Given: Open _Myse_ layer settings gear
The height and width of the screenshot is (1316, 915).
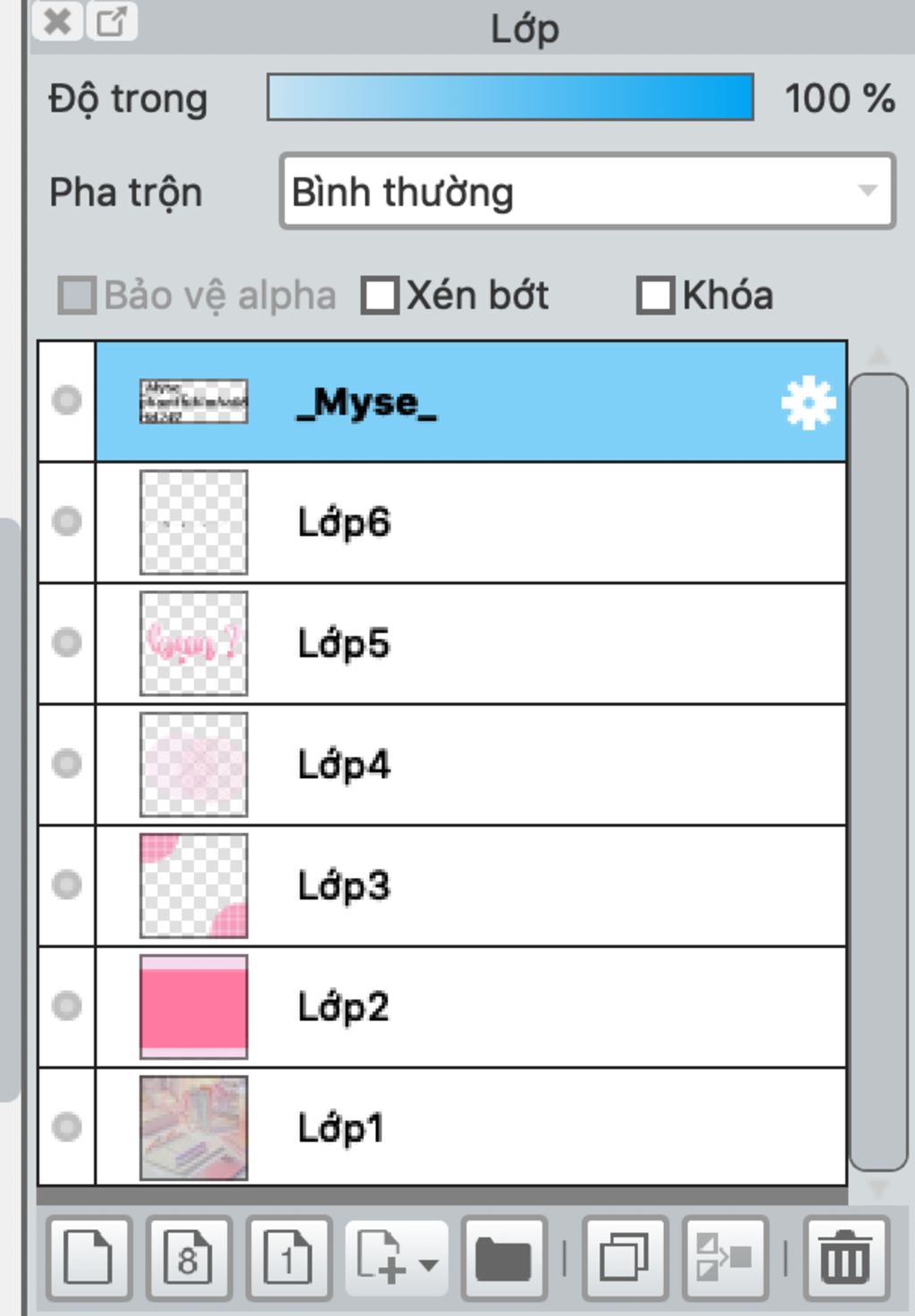Looking at the screenshot, I should pyautogui.click(x=808, y=403).
